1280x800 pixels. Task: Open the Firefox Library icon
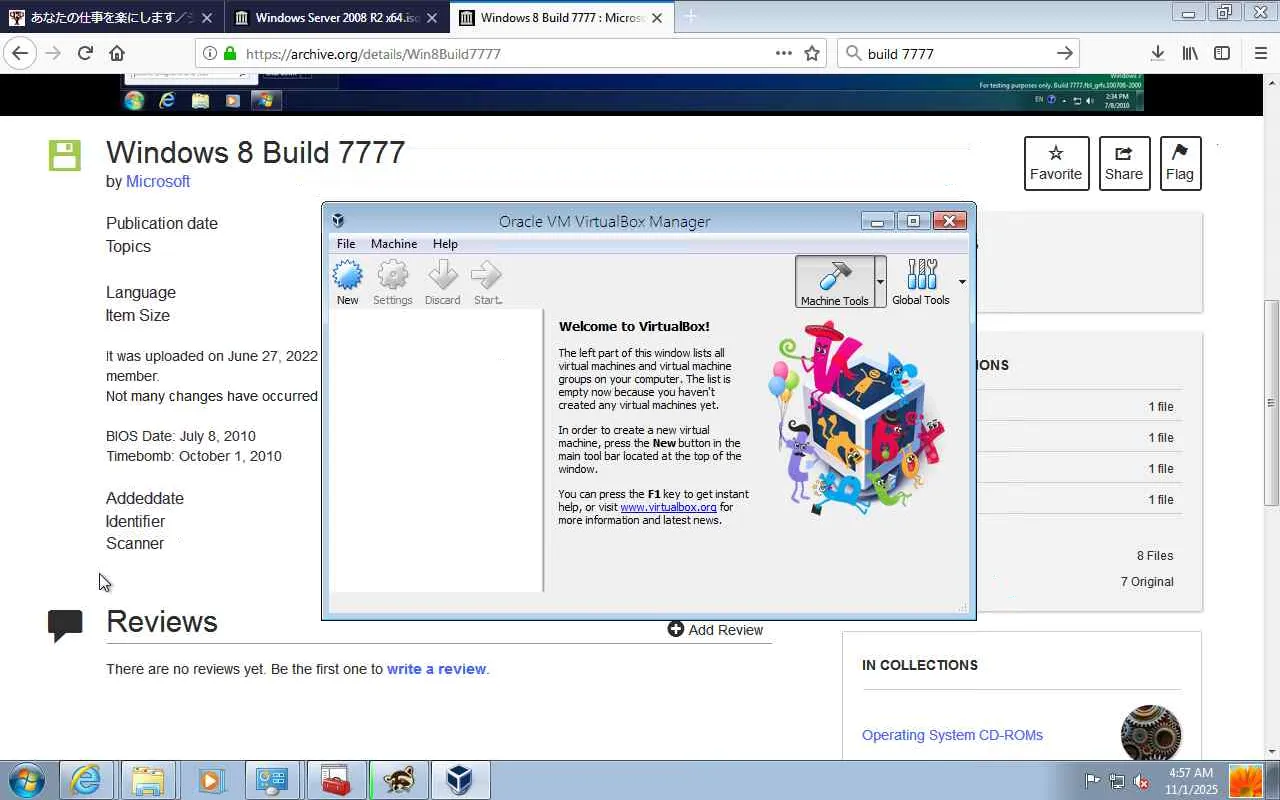[x=1190, y=53]
